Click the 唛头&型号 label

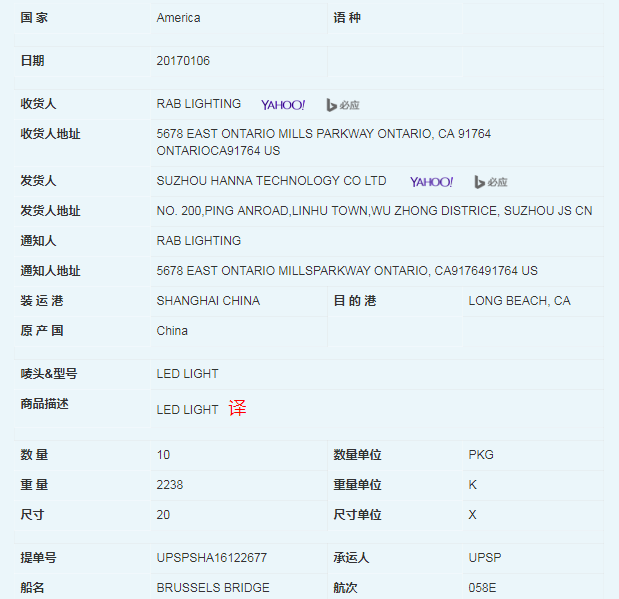(x=49, y=374)
